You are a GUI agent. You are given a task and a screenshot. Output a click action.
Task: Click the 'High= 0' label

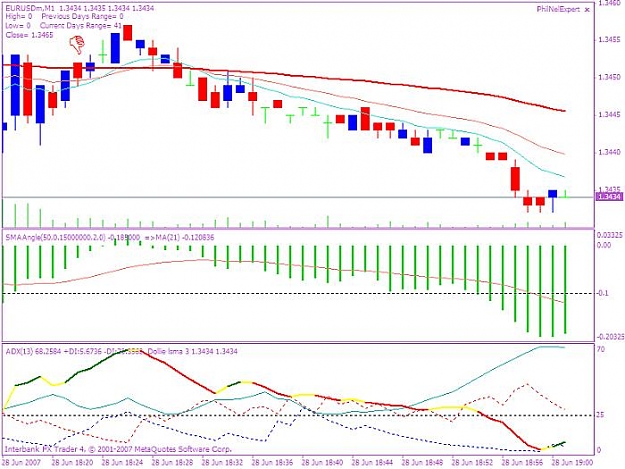click(x=19, y=17)
